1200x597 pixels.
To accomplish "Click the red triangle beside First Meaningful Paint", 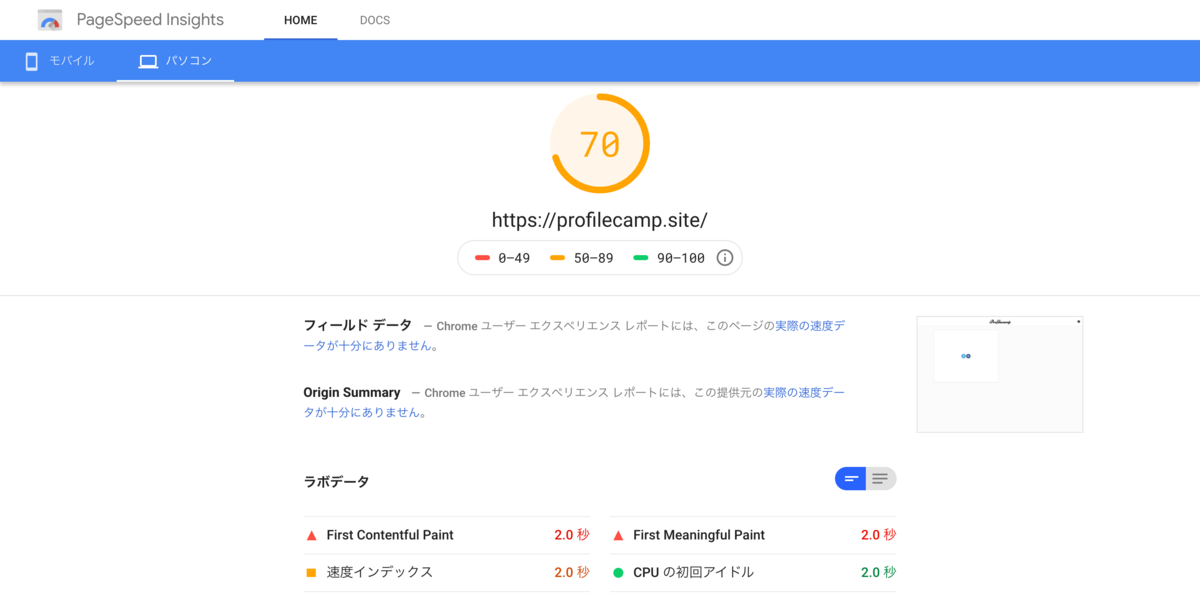I will coord(618,536).
